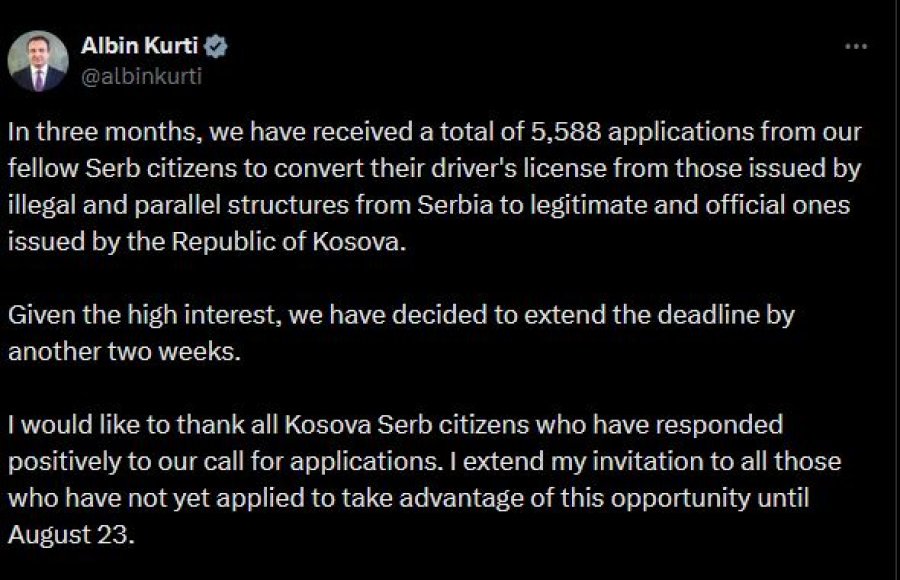Click the line starting 'illegal and parallel structures'
900x580 pixels.
coord(429,205)
